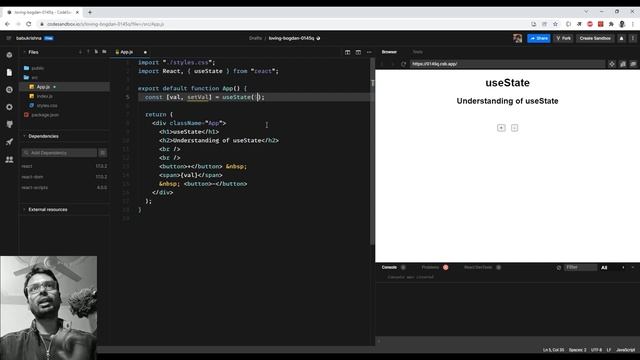Open index.js in file tree
The image size is (640, 360).
point(45,96)
